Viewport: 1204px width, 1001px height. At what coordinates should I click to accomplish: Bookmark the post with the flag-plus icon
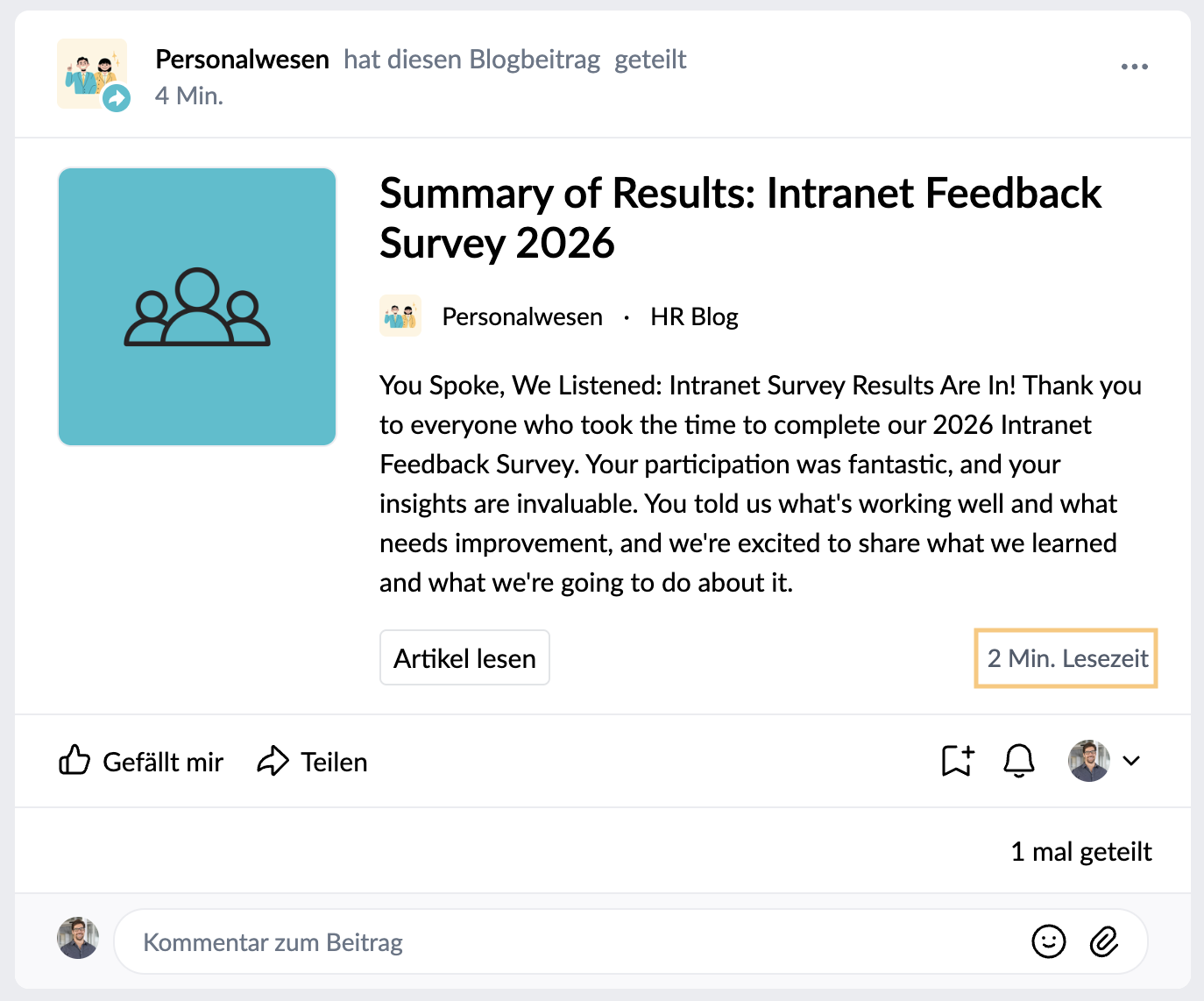(x=958, y=761)
